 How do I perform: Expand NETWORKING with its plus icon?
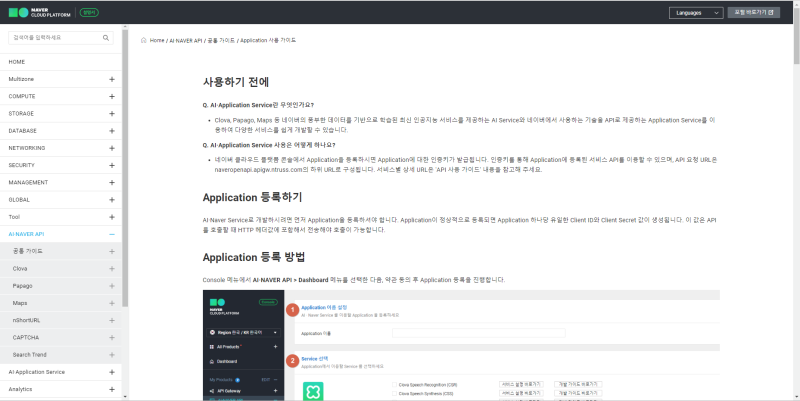coord(112,148)
